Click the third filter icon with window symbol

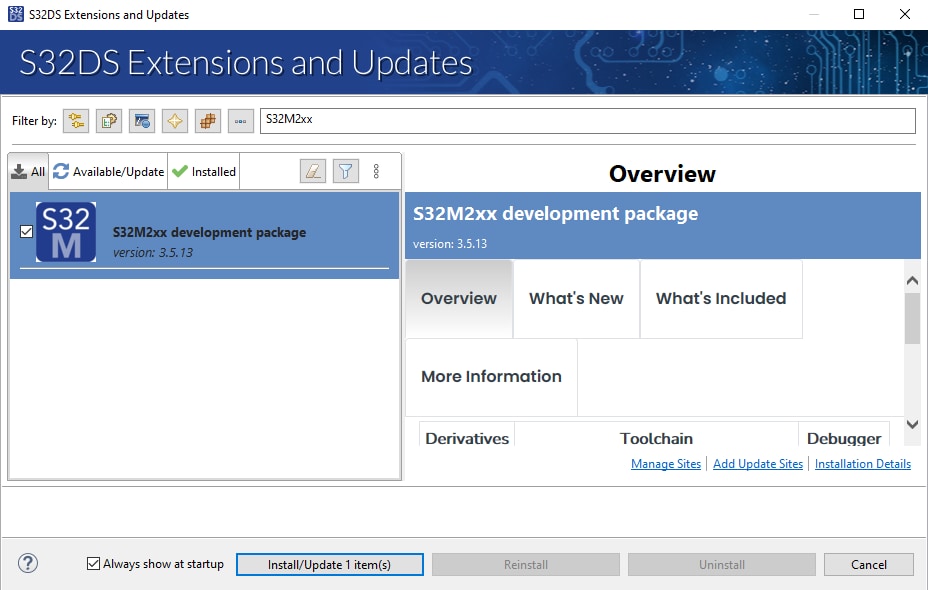pyautogui.click(x=142, y=121)
